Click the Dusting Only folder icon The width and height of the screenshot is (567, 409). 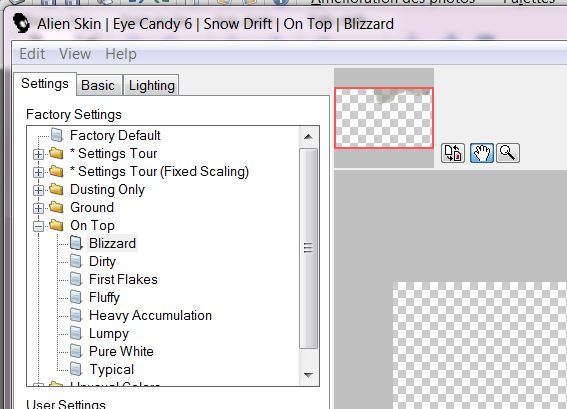click(56, 189)
